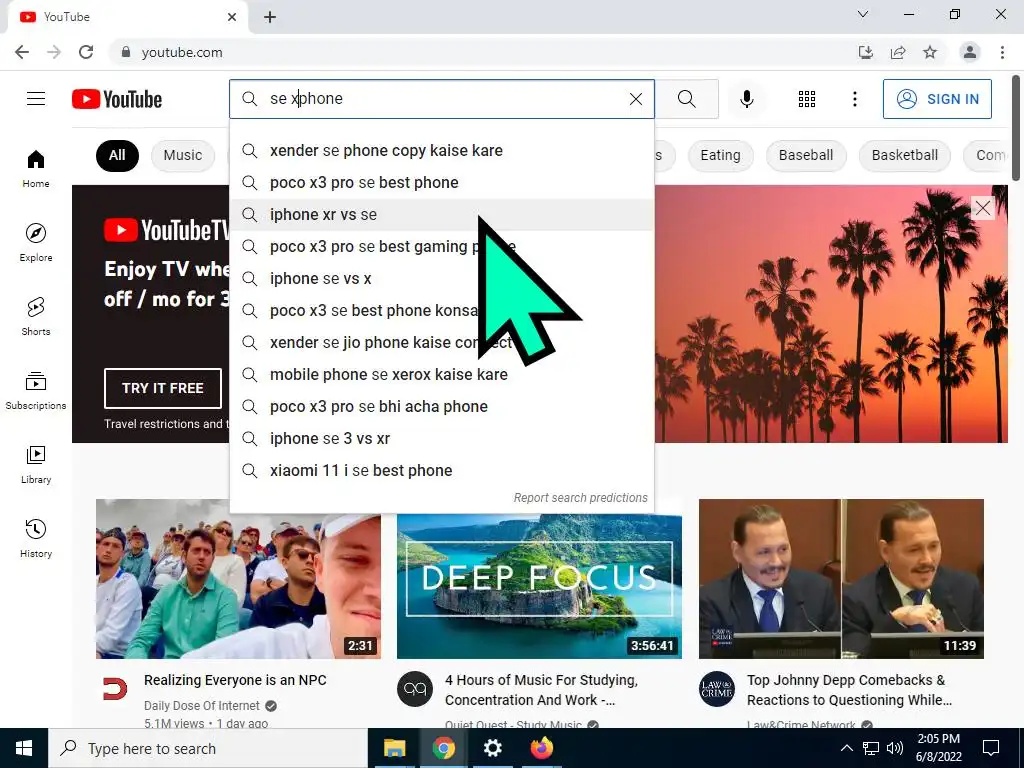Click title 'Realizing Everyone is an NPC'
This screenshot has width=1024, height=768.
tap(235, 680)
